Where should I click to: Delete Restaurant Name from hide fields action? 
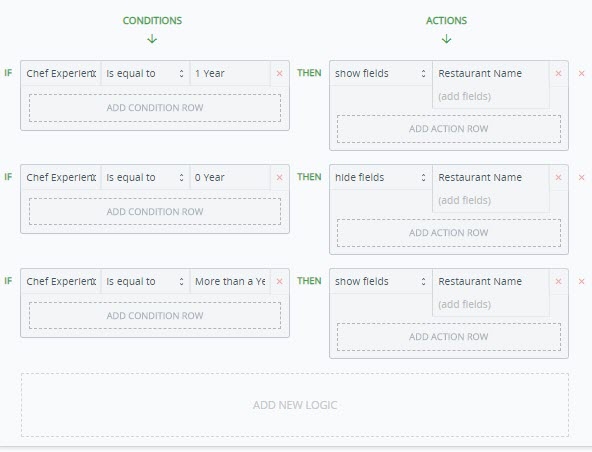point(558,177)
